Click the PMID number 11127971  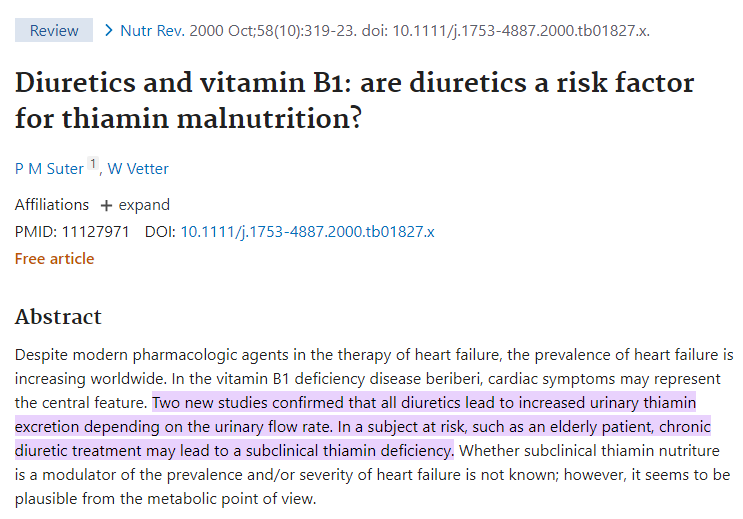95,231
